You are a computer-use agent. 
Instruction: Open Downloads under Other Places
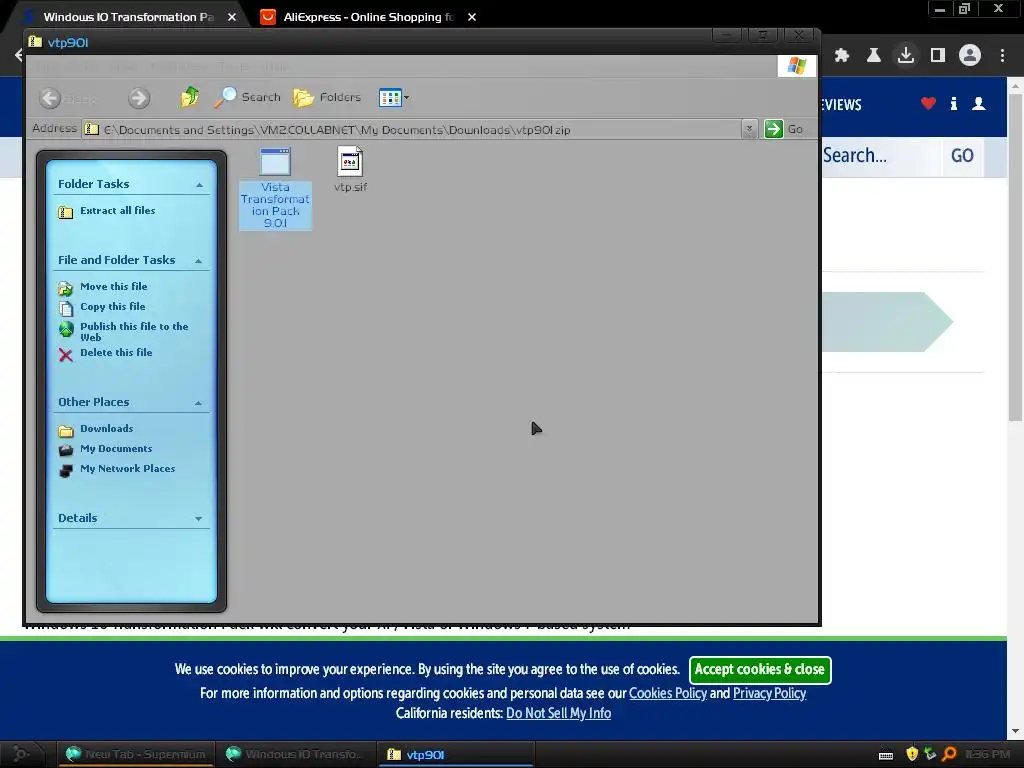(106, 428)
